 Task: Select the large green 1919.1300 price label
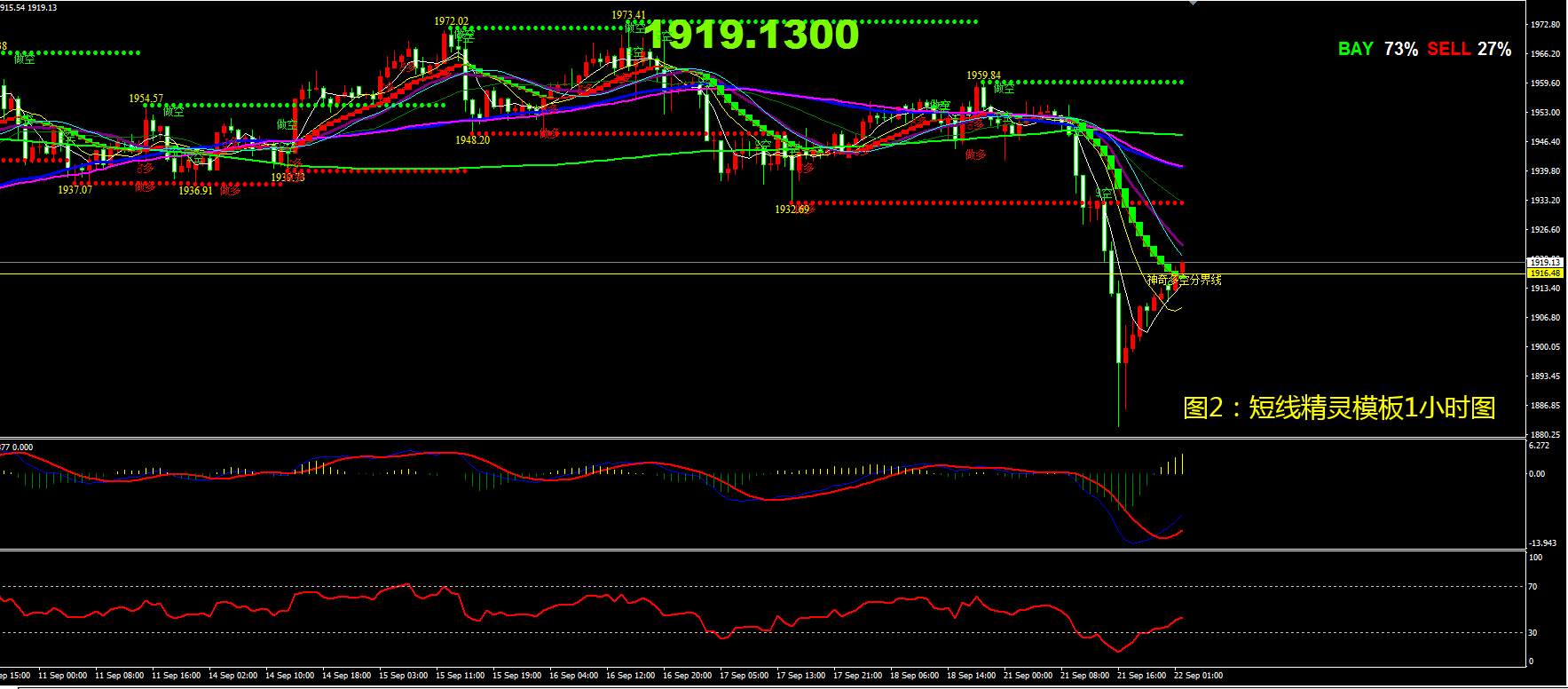pyautogui.click(x=751, y=35)
